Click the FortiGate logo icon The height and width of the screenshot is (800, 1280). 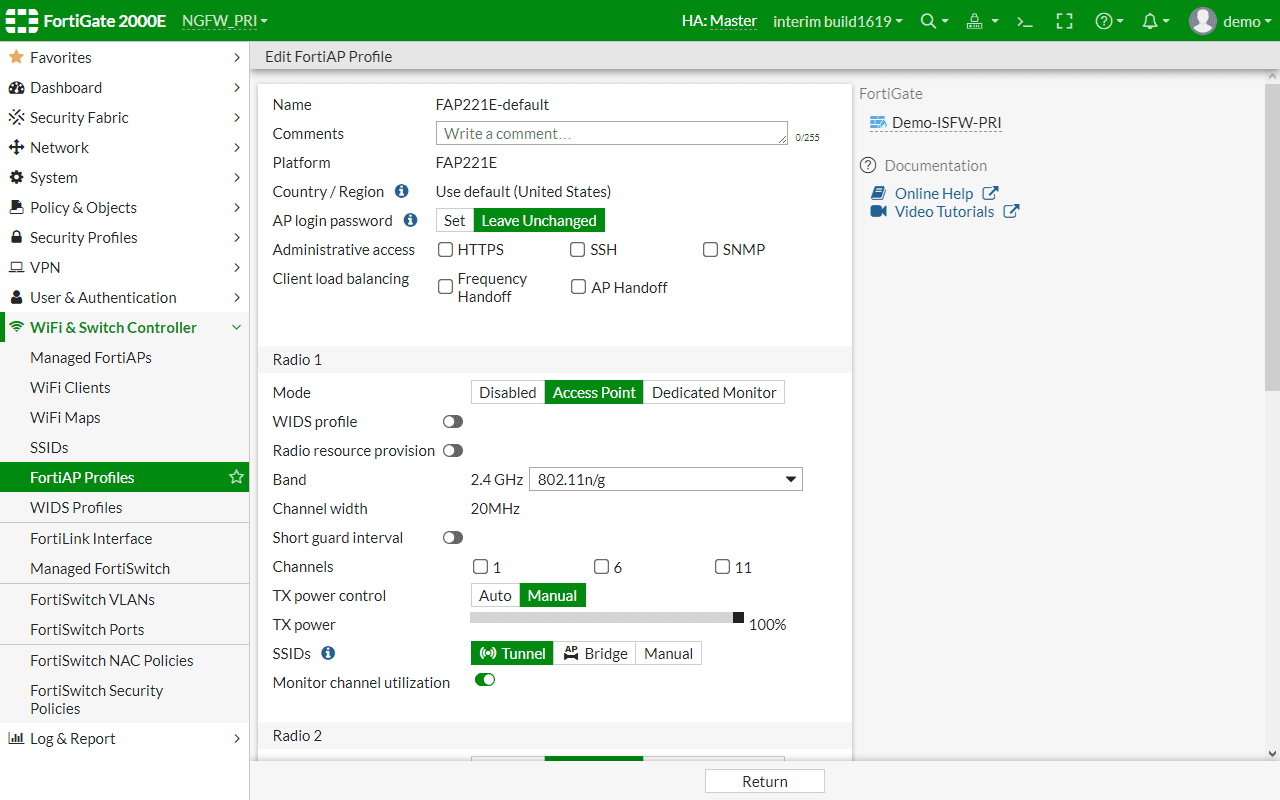21,21
